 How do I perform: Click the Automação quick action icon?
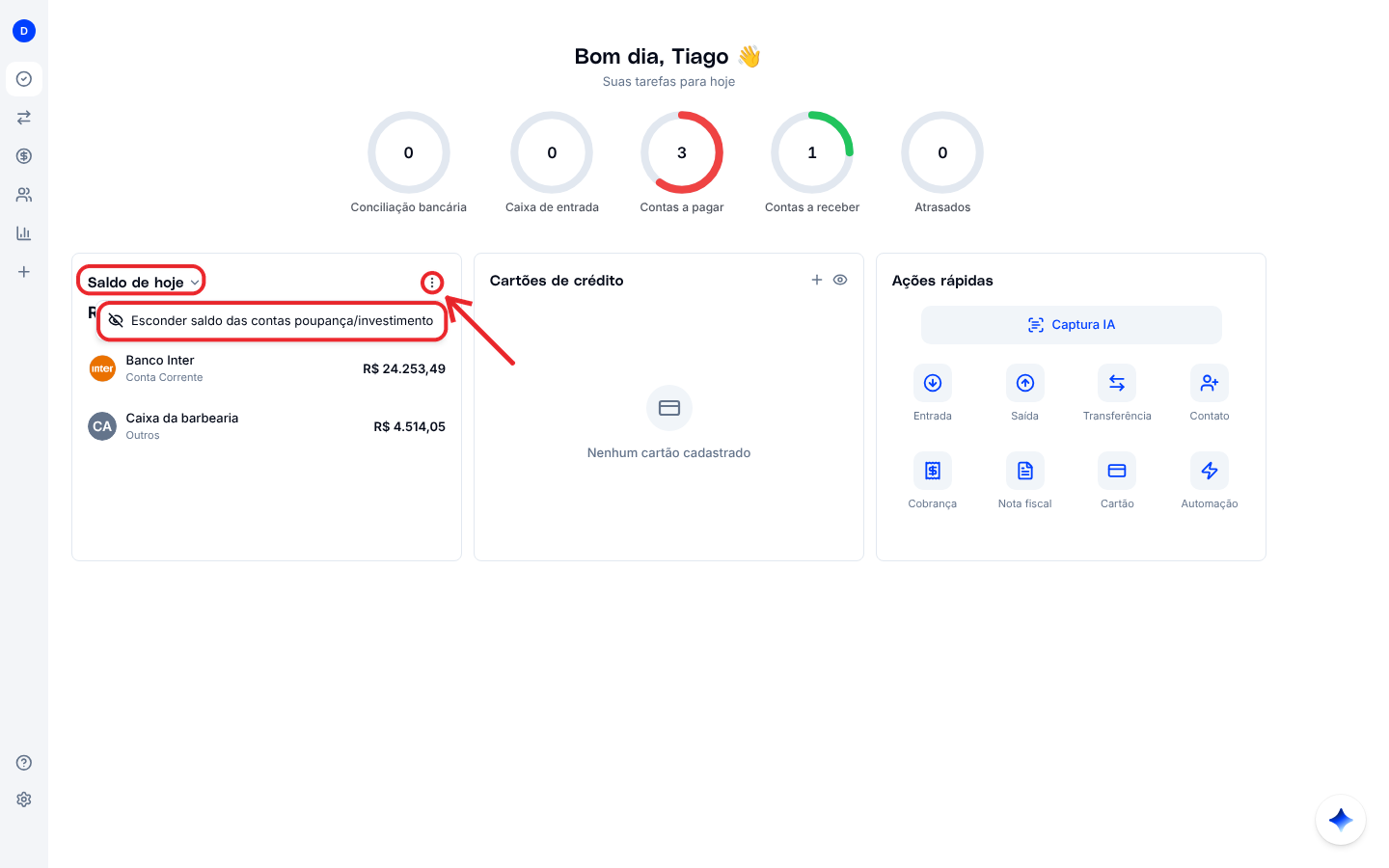tap(1210, 471)
